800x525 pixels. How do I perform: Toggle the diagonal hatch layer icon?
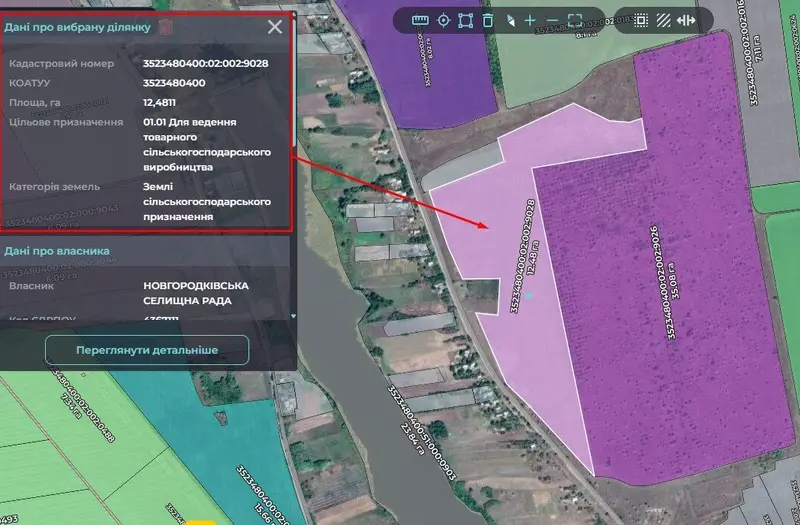663,20
